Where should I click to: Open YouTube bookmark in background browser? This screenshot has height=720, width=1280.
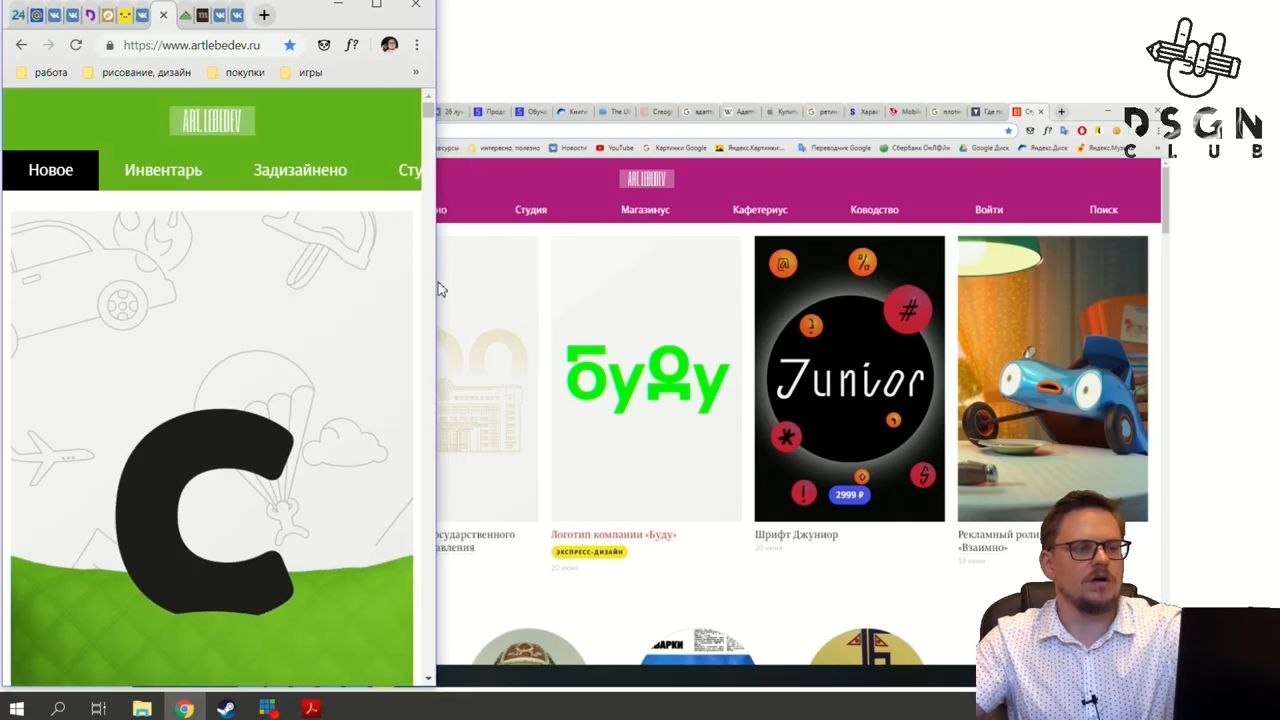click(615, 148)
